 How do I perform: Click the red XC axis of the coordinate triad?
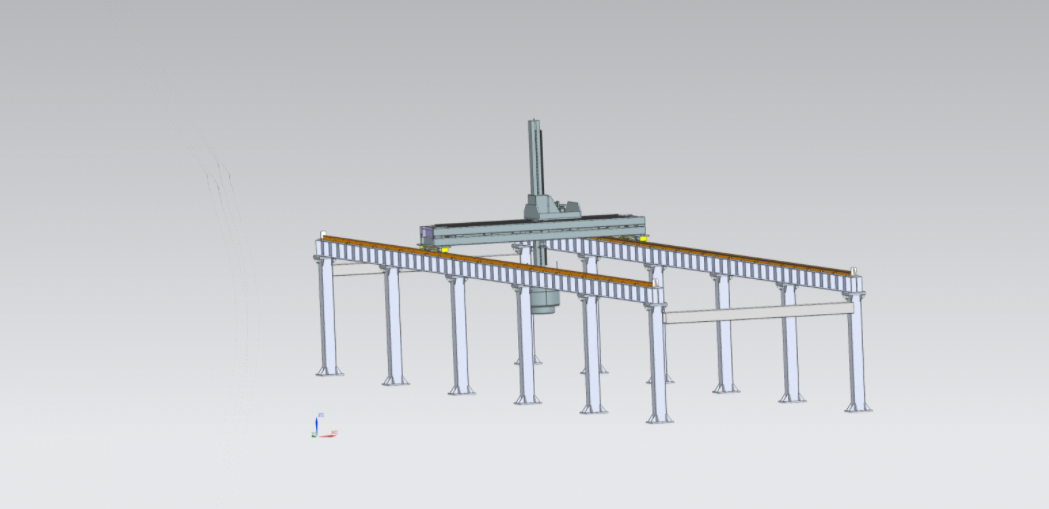point(327,435)
